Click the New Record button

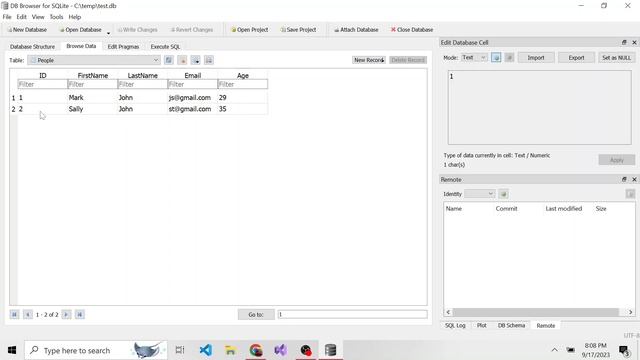369,60
